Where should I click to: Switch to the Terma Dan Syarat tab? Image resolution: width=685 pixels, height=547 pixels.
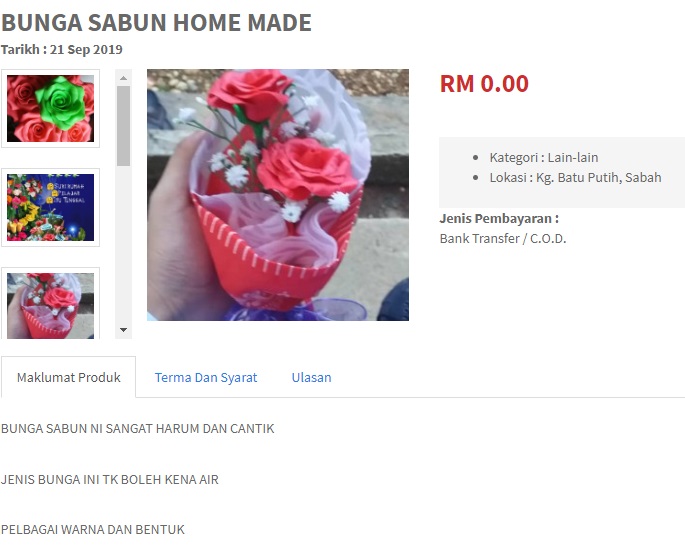point(206,377)
